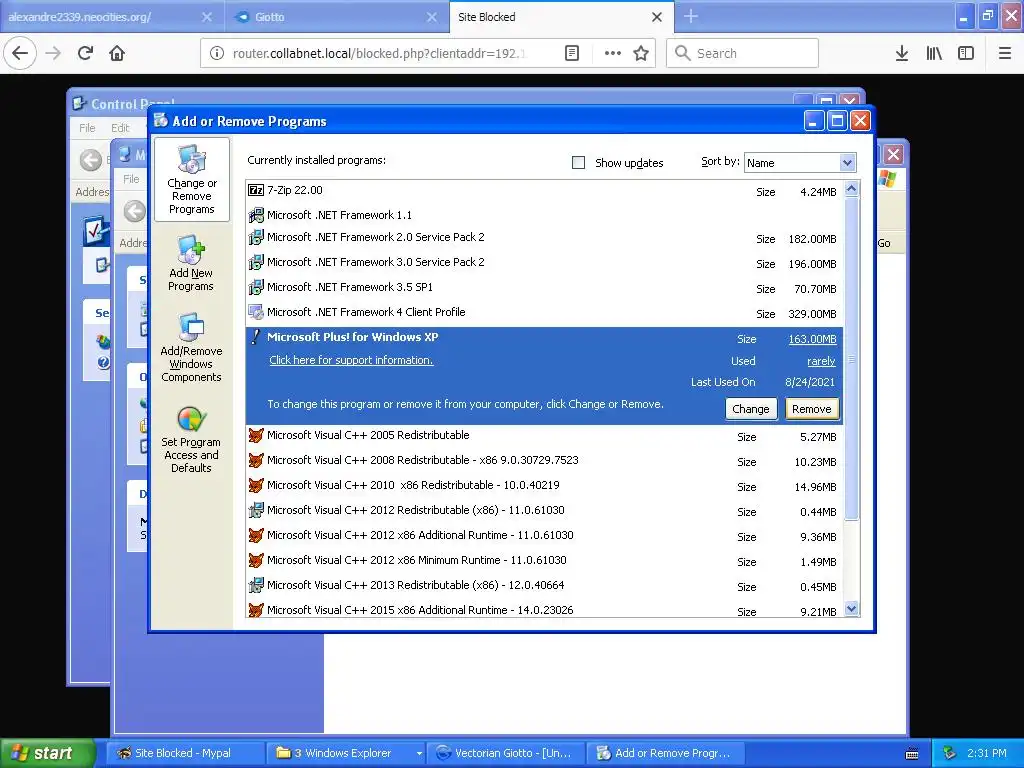The image size is (1024, 768).
Task: Open Click here for support information link
Action: pyautogui.click(x=351, y=360)
